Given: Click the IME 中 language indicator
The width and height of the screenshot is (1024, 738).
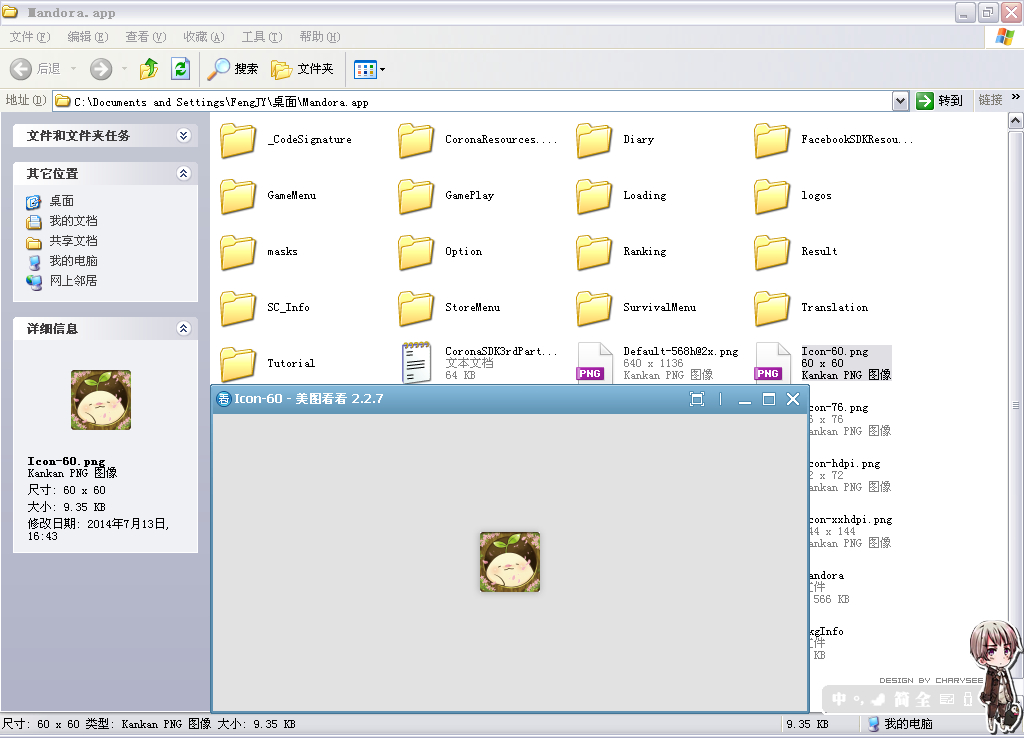Looking at the screenshot, I should [x=839, y=699].
